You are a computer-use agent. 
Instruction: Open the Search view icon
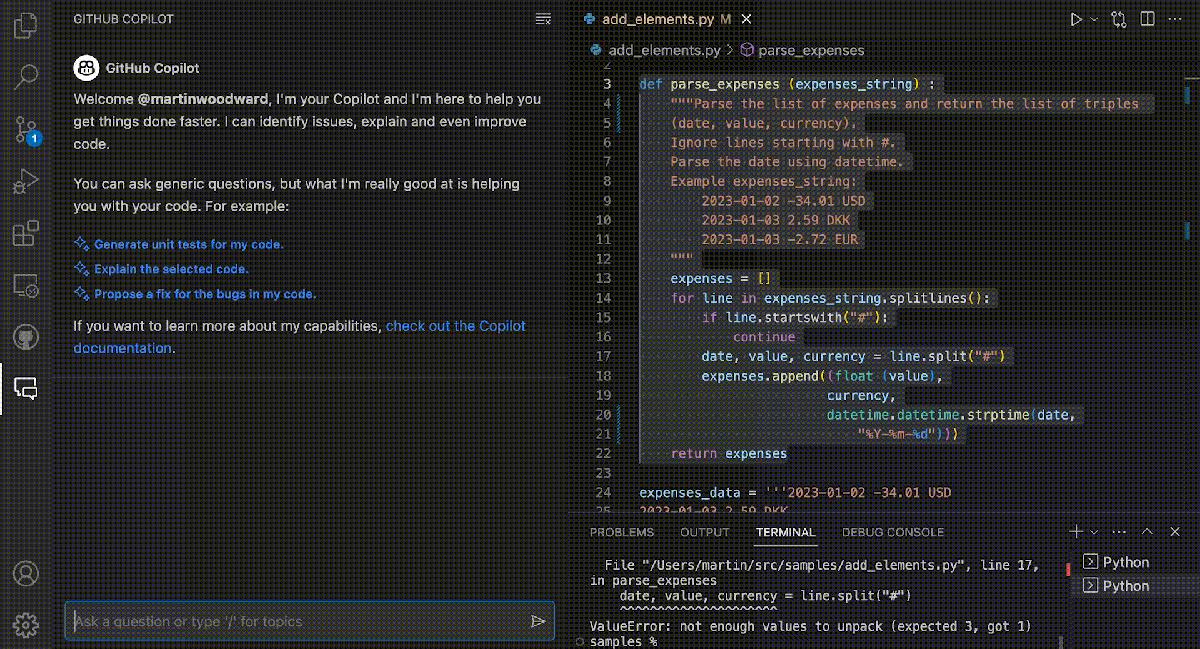click(26, 76)
